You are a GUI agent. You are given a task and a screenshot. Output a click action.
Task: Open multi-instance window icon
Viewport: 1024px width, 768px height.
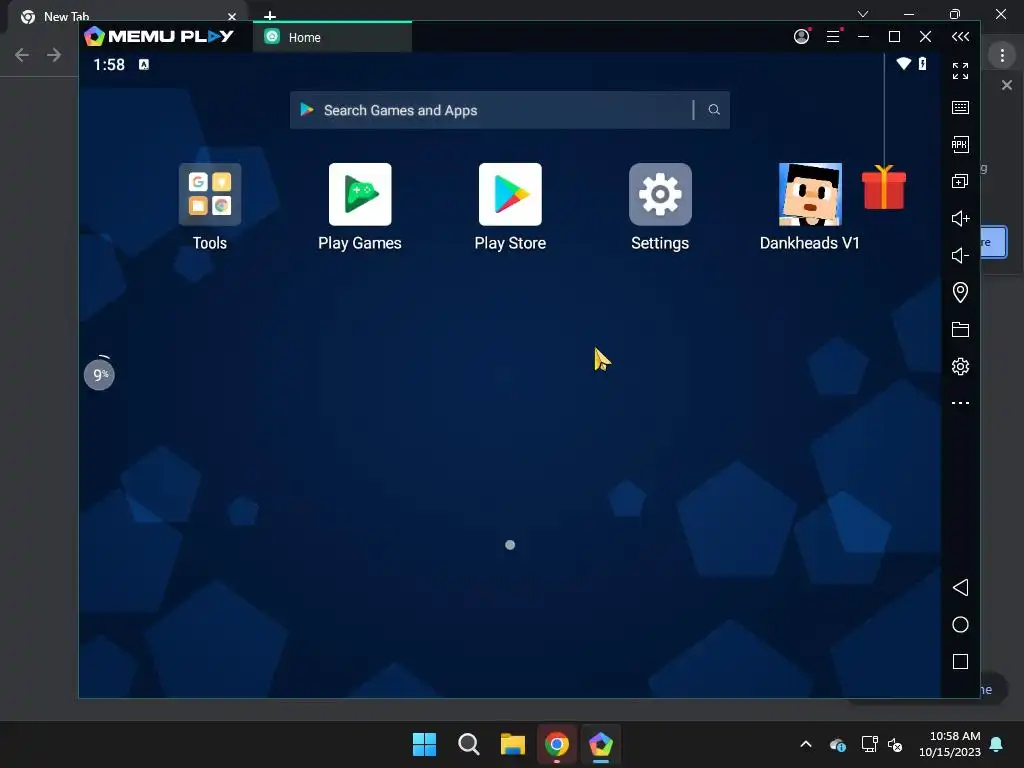[960, 181]
